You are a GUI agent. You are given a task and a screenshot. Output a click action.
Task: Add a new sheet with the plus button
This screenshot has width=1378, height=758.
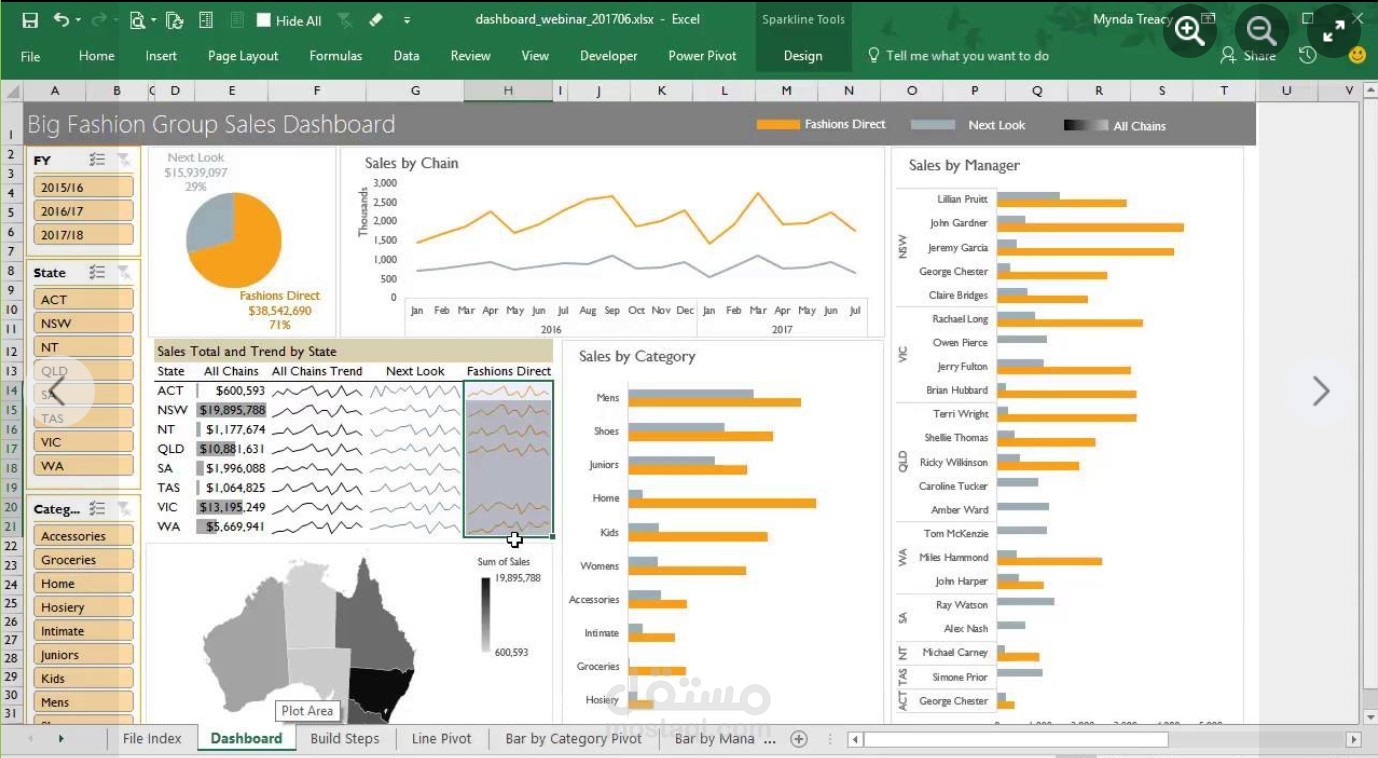[x=799, y=739]
